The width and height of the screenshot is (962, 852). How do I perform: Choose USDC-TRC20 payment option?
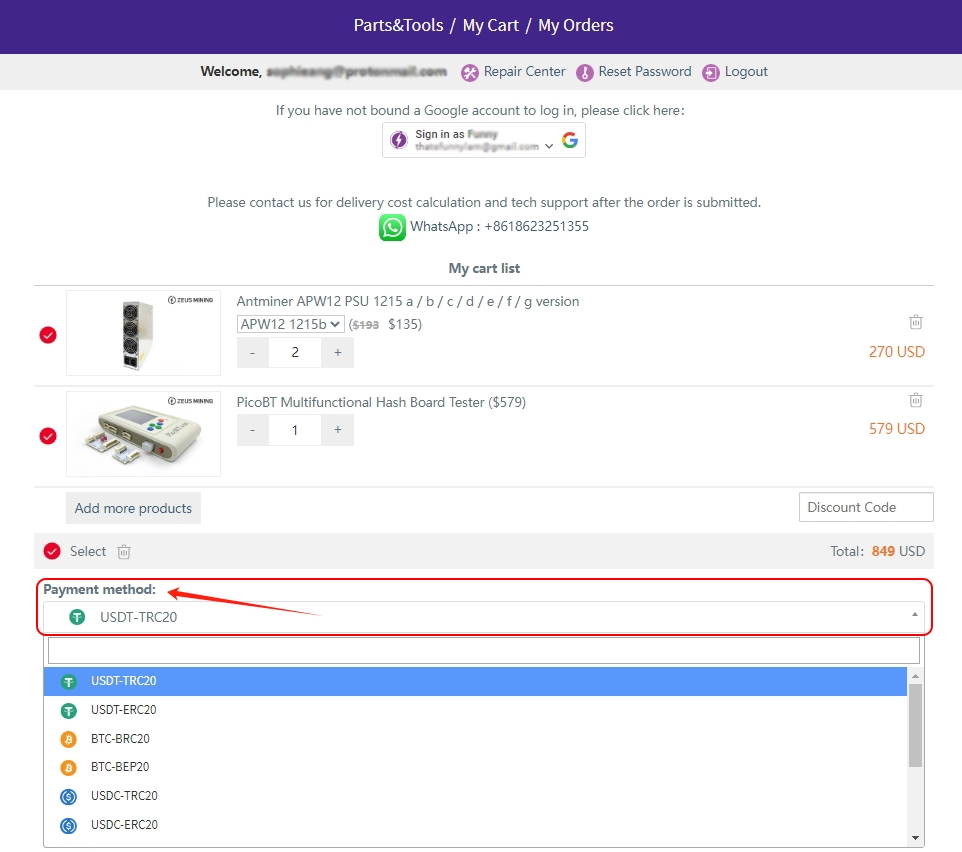coord(124,796)
